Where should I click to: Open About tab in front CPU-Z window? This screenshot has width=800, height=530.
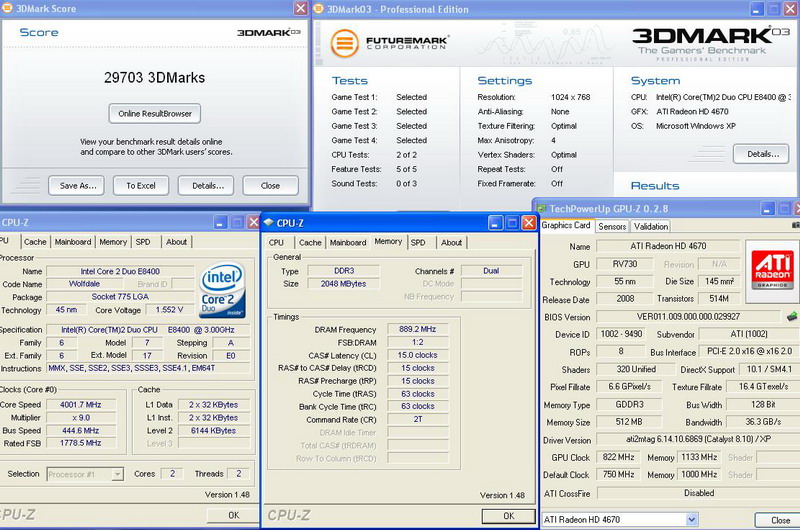pyautogui.click(x=452, y=243)
